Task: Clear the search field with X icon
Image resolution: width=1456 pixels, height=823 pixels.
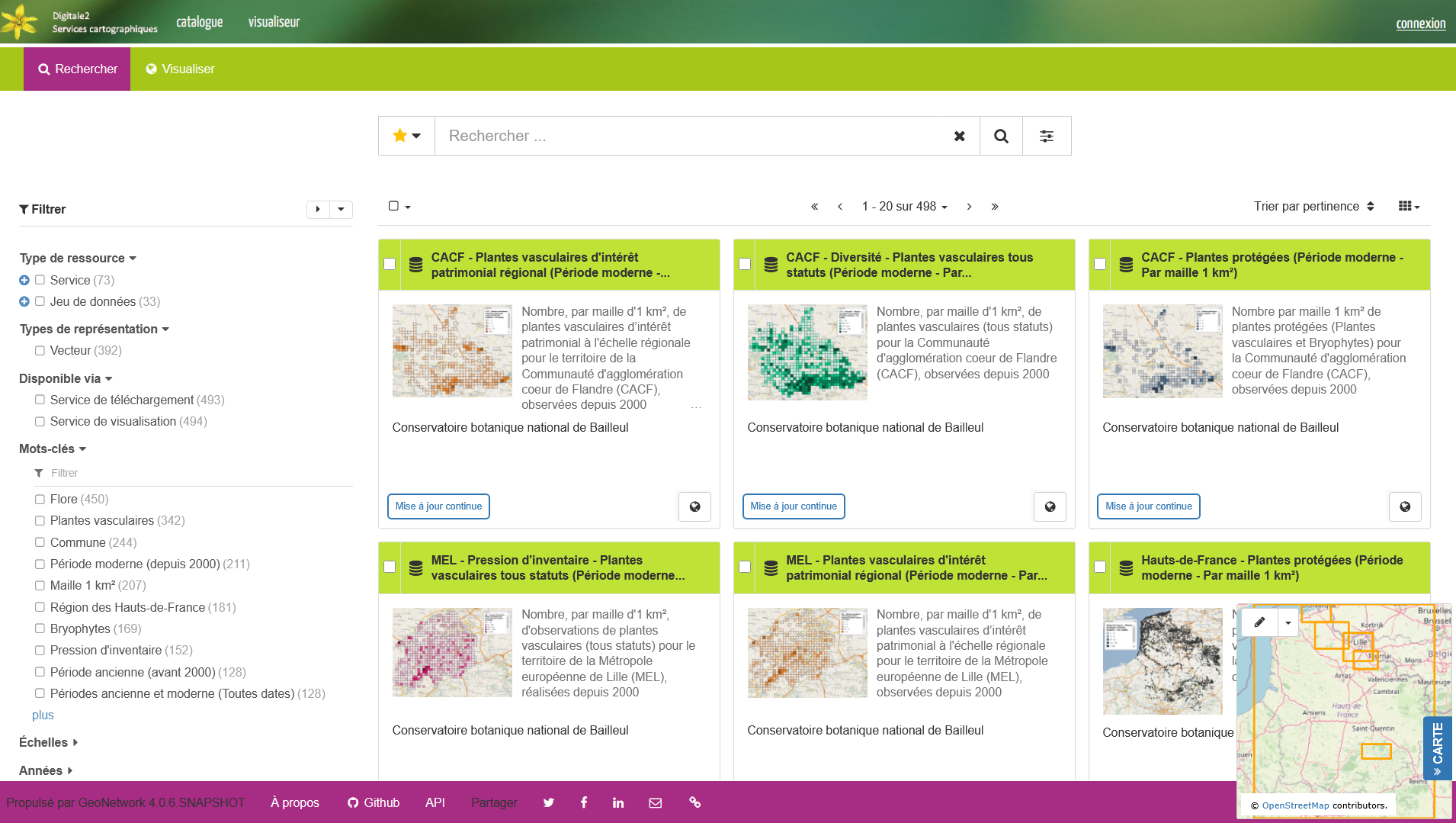Action: (959, 136)
